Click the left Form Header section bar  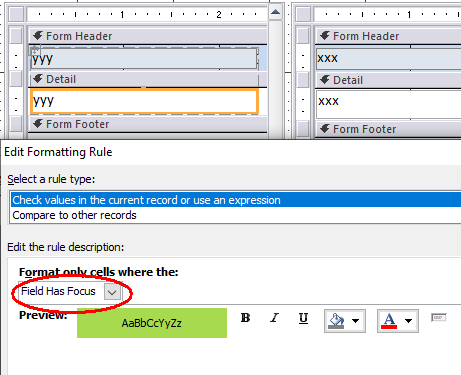pos(148,36)
